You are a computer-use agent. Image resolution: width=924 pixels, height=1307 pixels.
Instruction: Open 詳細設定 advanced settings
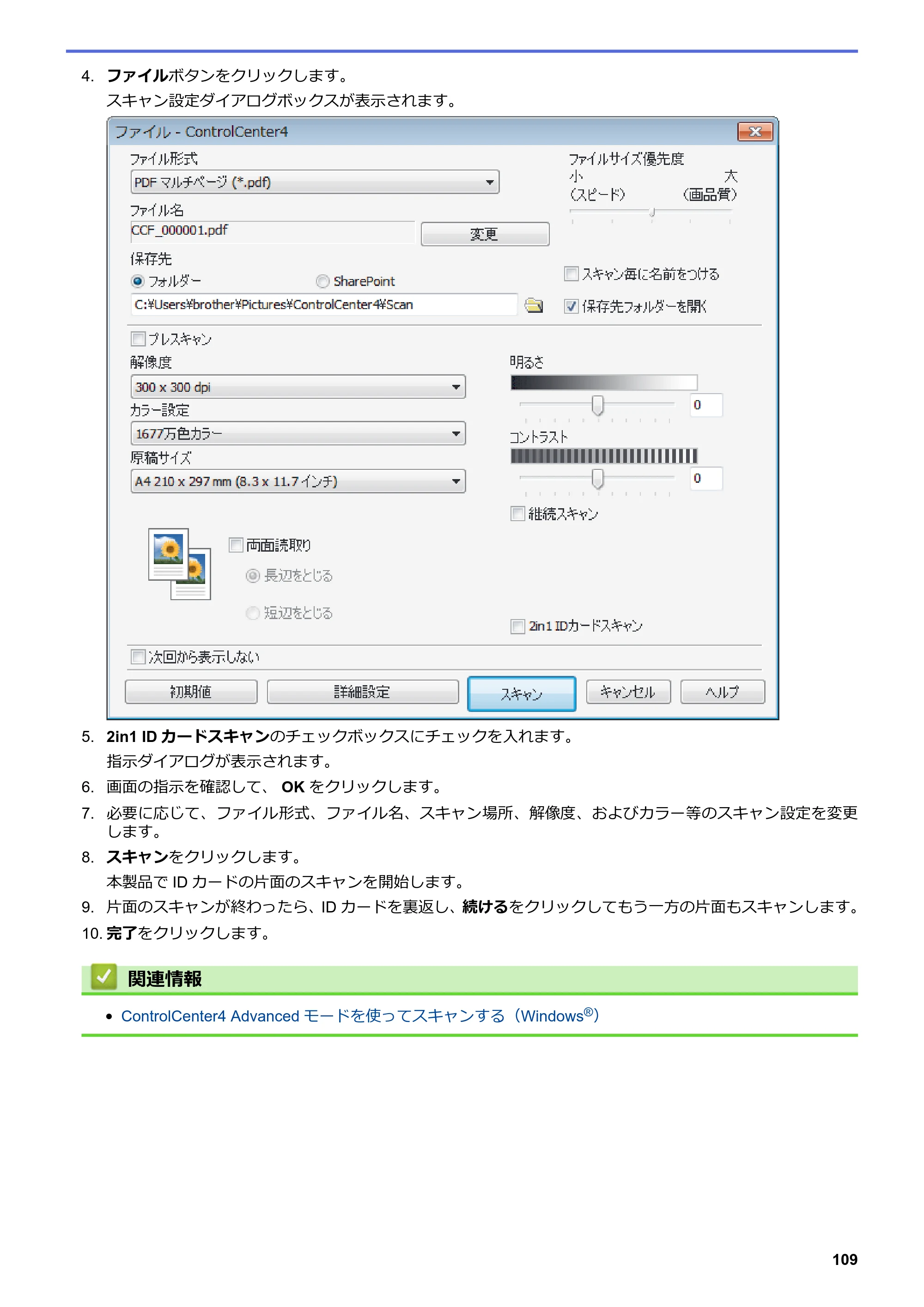(363, 692)
